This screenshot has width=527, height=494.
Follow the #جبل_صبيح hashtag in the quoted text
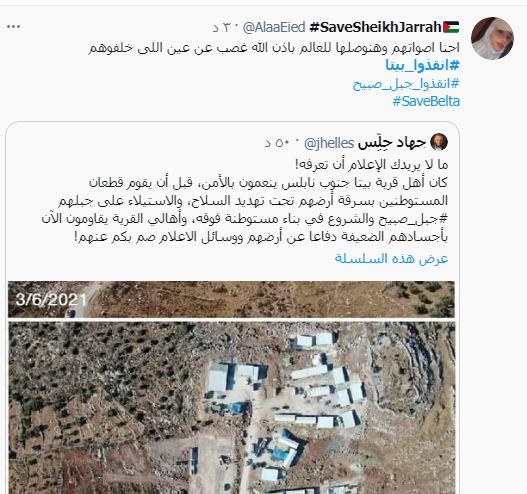coord(413,219)
